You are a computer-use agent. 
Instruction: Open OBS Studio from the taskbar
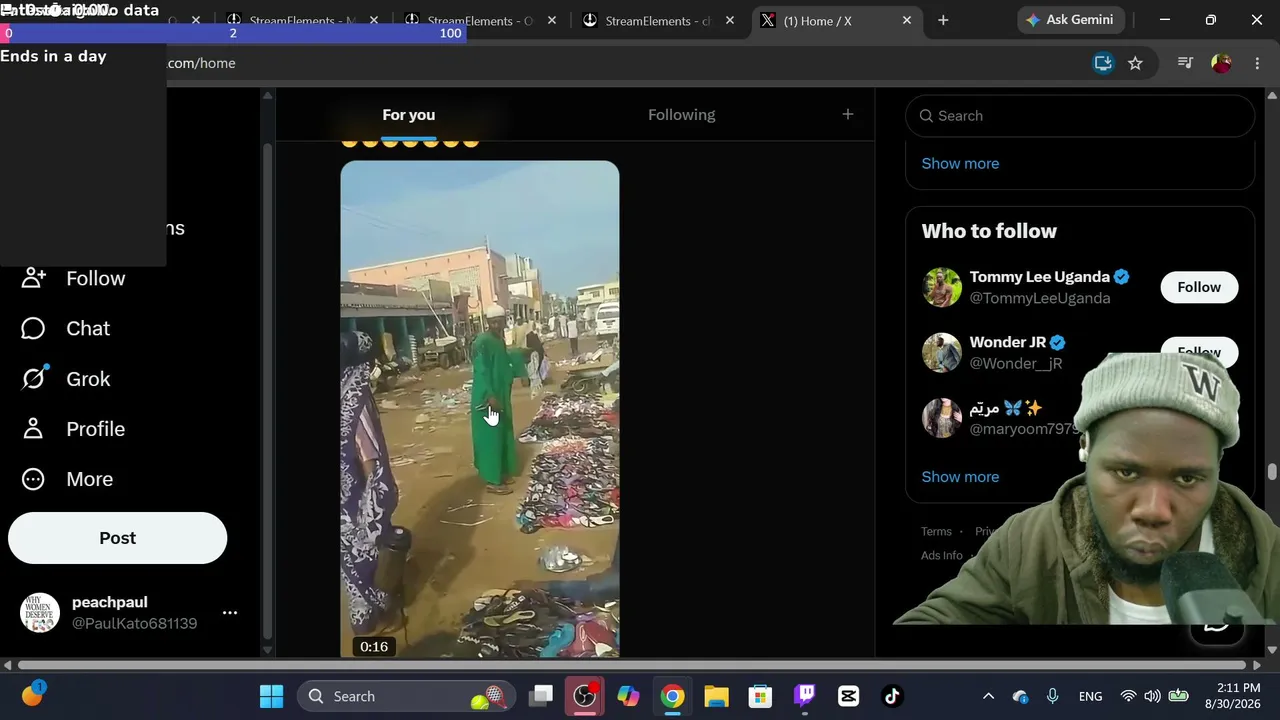[585, 696]
